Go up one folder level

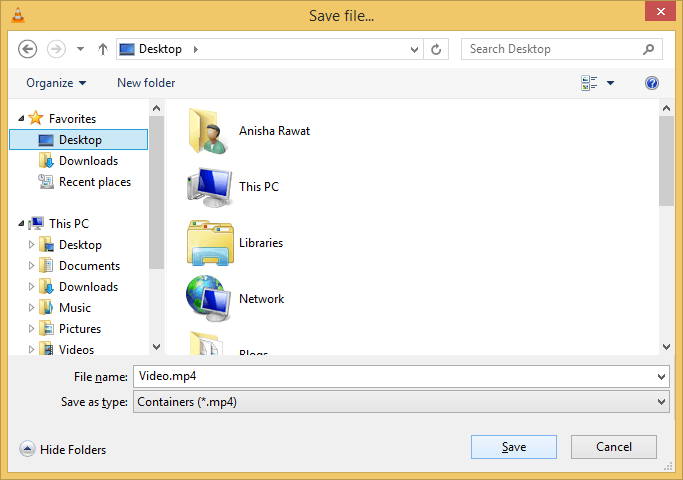pos(103,49)
